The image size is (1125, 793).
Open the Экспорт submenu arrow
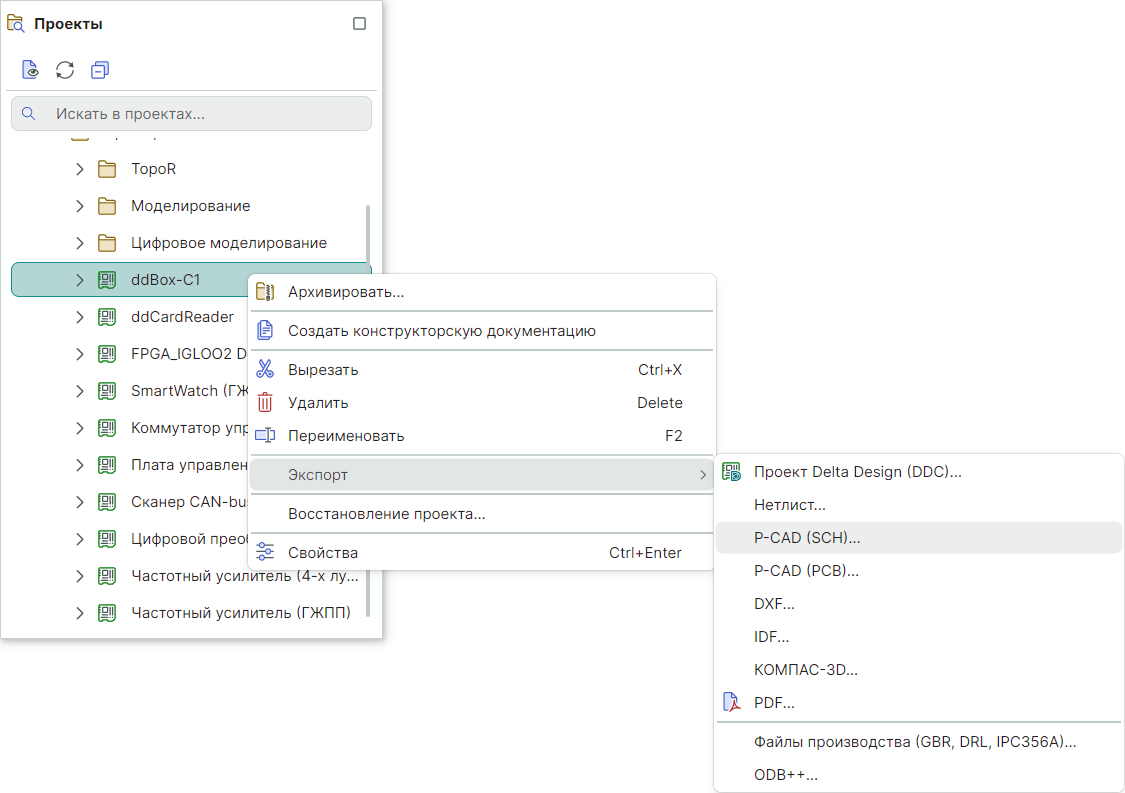703,475
